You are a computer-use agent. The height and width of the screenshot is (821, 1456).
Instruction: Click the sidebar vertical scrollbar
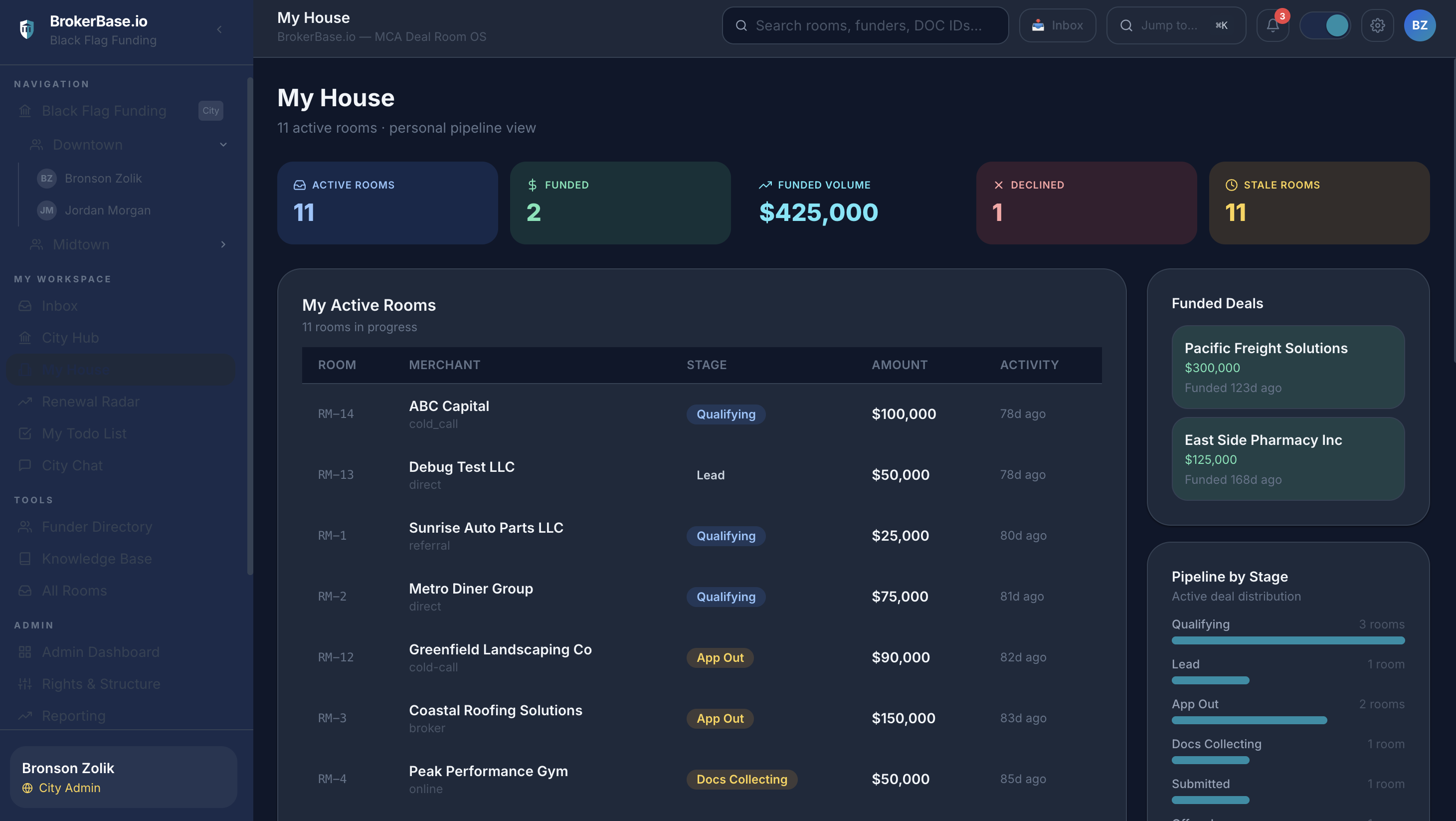(250, 326)
